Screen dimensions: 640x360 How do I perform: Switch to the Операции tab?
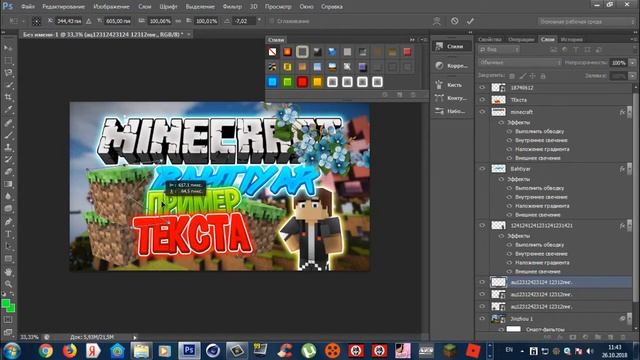click(x=521, y=40)
